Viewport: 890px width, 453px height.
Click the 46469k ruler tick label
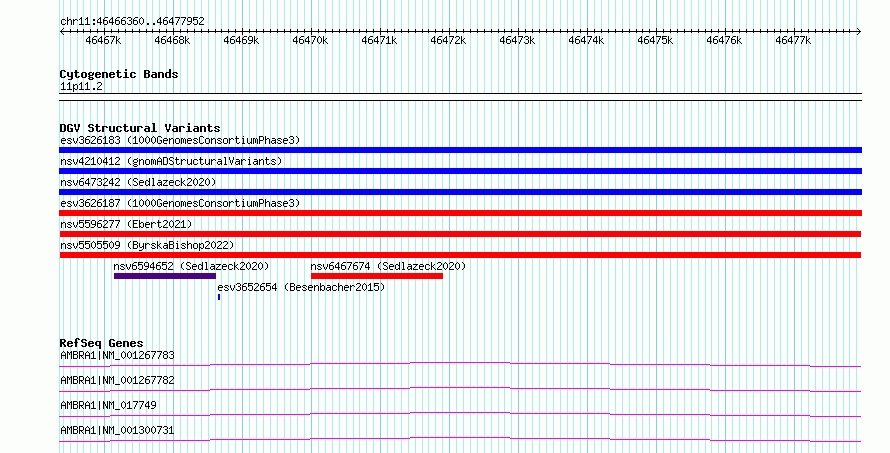click(x=241, y=40)
